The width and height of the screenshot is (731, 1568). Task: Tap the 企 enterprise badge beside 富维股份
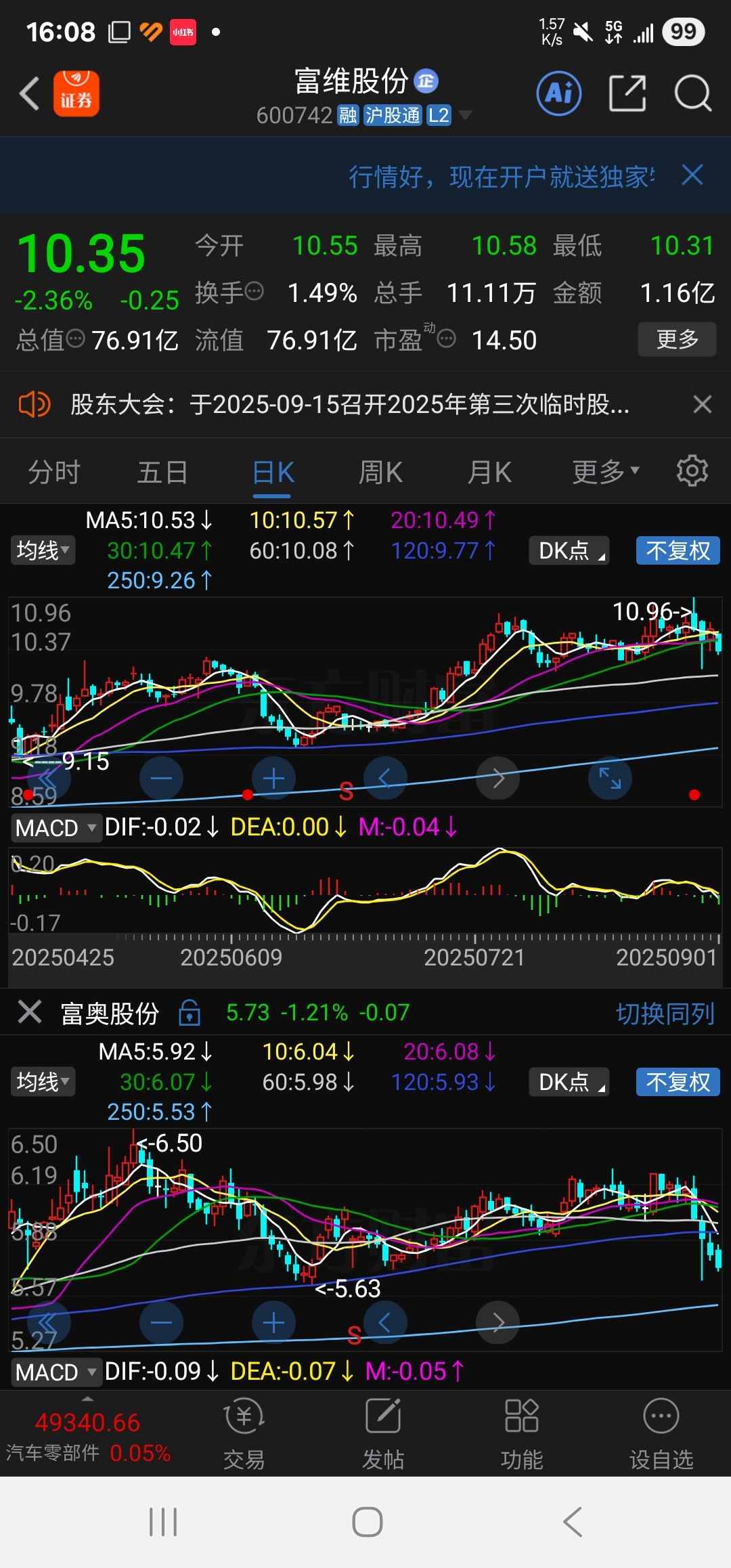pos(426,81)
